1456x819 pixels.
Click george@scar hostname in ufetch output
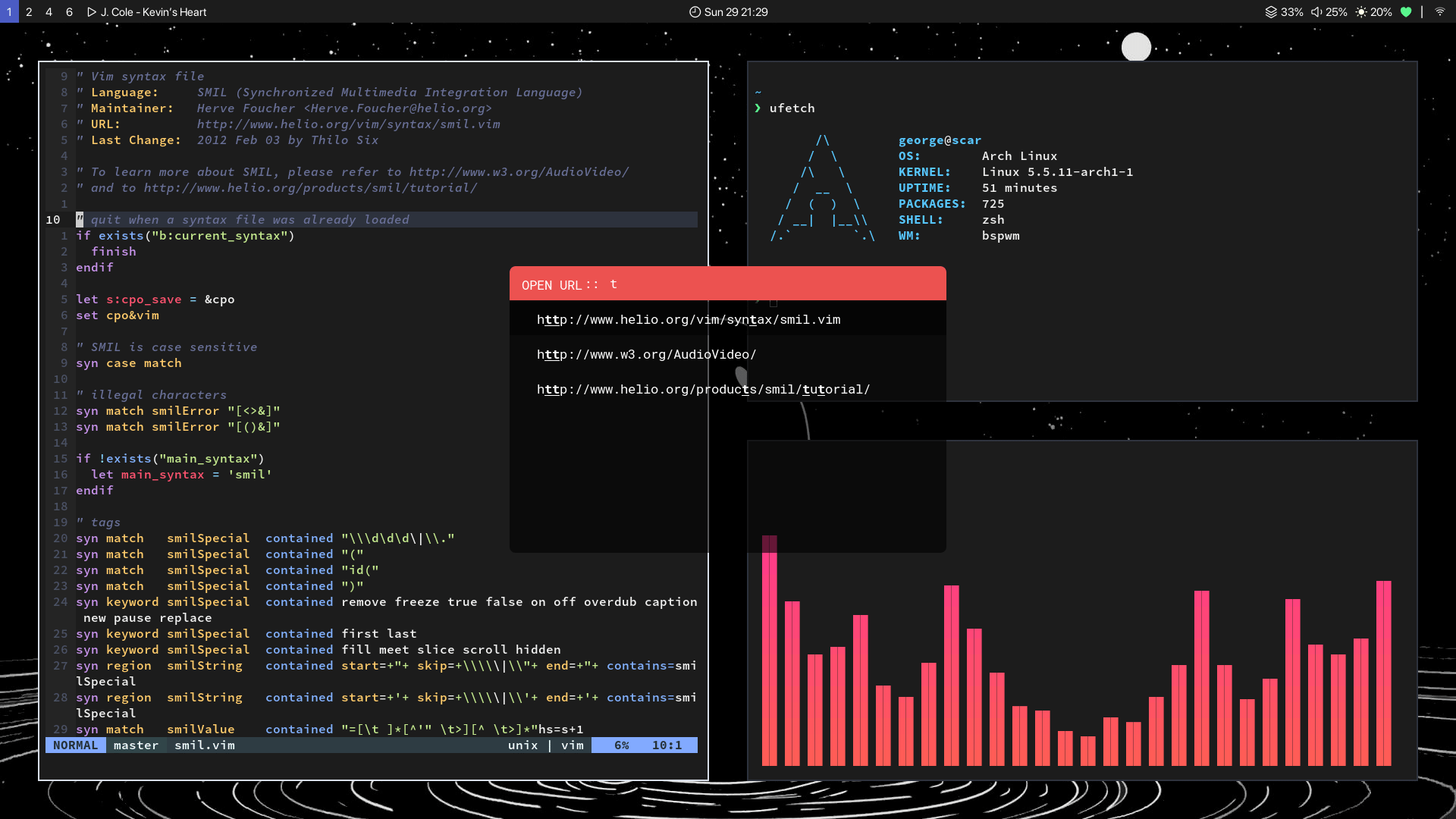(940, 140)
